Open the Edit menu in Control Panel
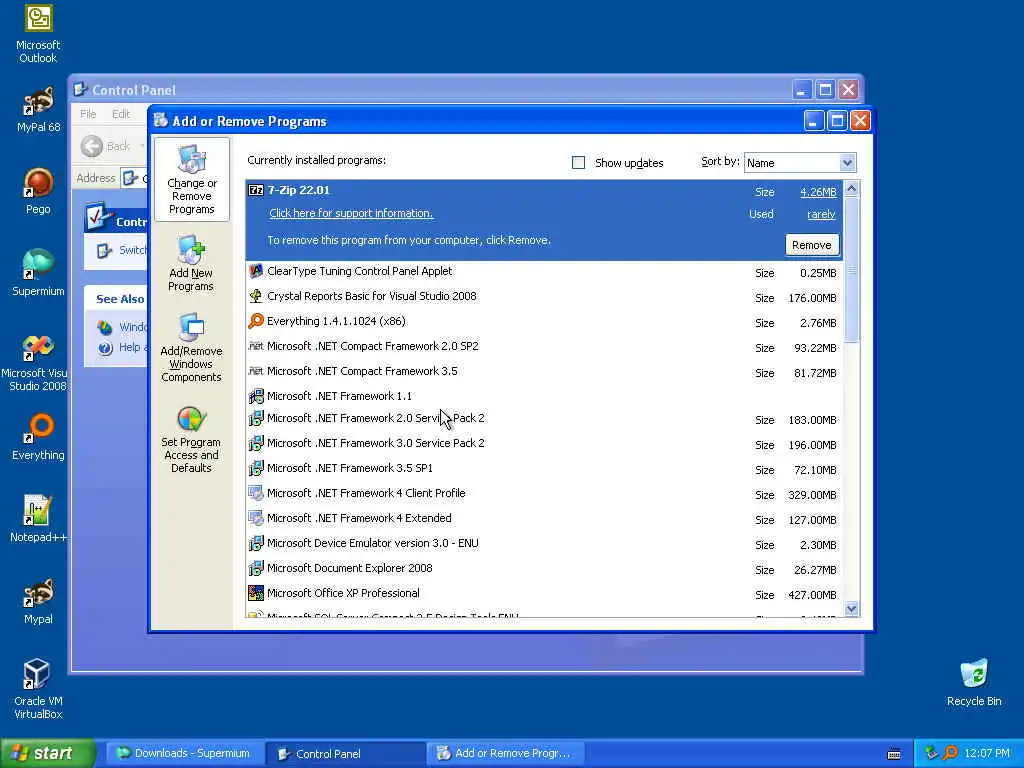Image resolution: width=1024 pixels, height=768 pixels. [x=121, y=114]
